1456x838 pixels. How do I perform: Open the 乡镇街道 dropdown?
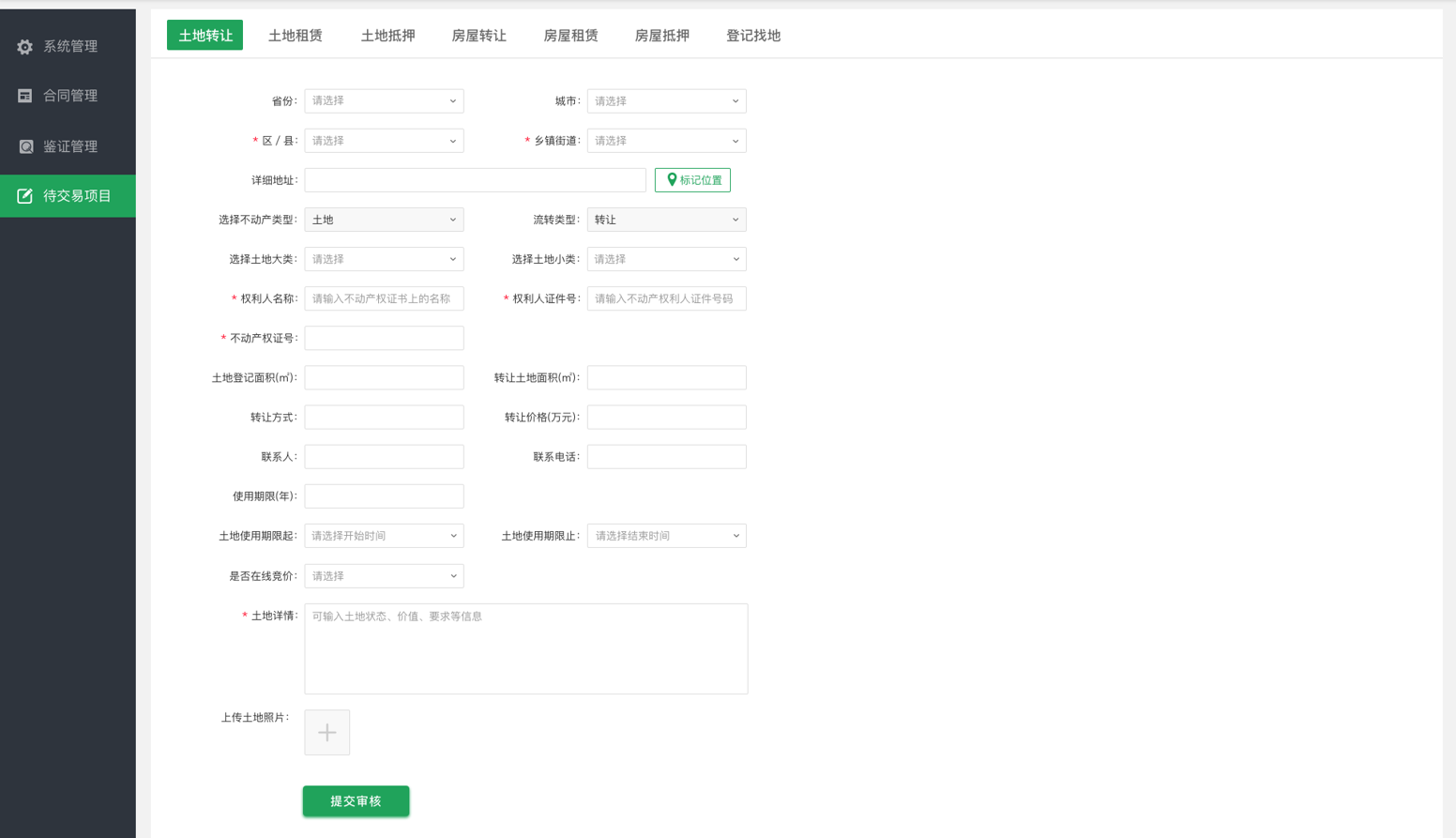(x=666, y=141)
